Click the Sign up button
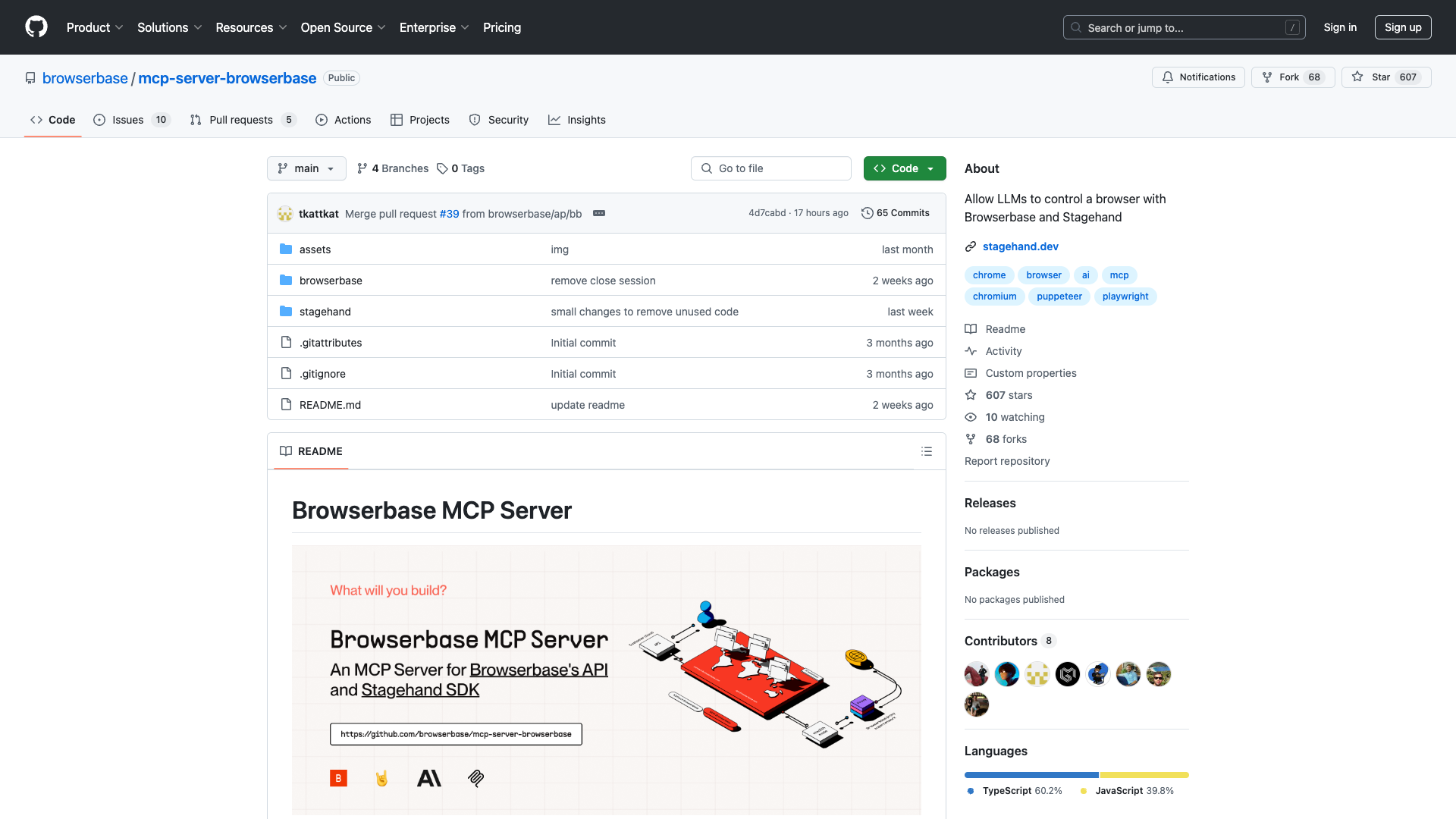Viewport: 1456px width, 819px height. coord(1402,27)
